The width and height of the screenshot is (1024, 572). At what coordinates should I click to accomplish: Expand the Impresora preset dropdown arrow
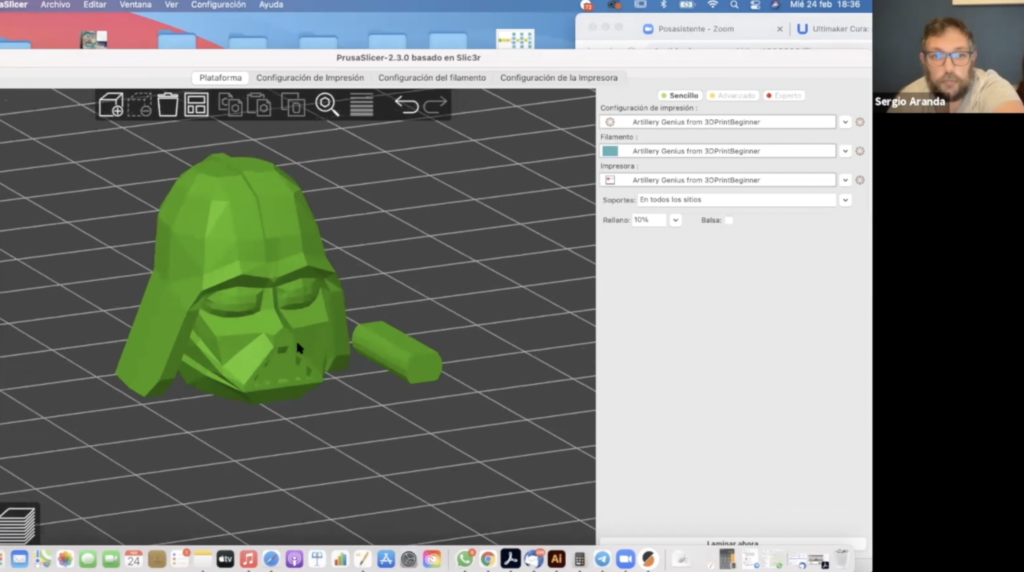tap(845, 180)
